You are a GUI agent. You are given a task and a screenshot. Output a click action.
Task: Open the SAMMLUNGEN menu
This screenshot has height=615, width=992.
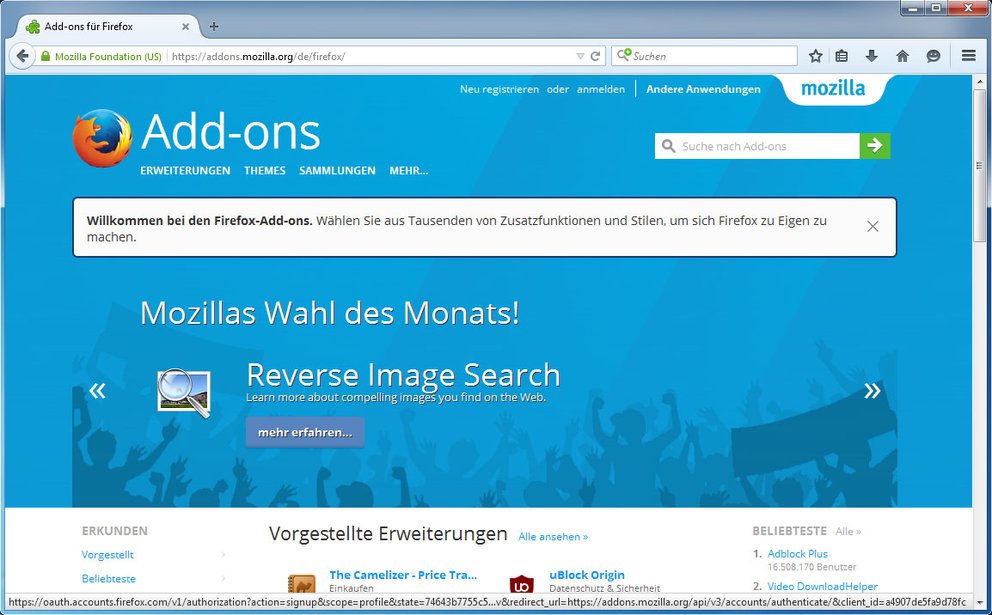[337, 171]
